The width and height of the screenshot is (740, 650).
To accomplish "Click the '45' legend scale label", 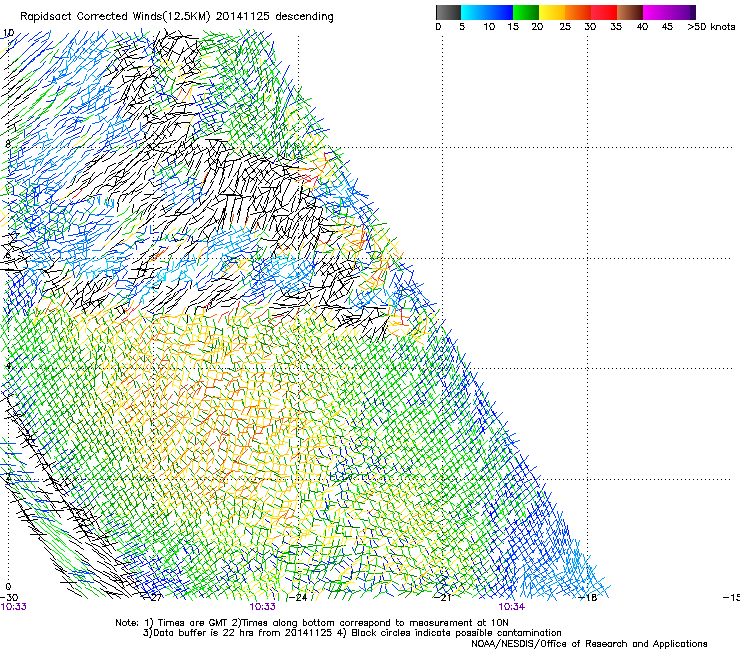I will [x=667, y=27].
